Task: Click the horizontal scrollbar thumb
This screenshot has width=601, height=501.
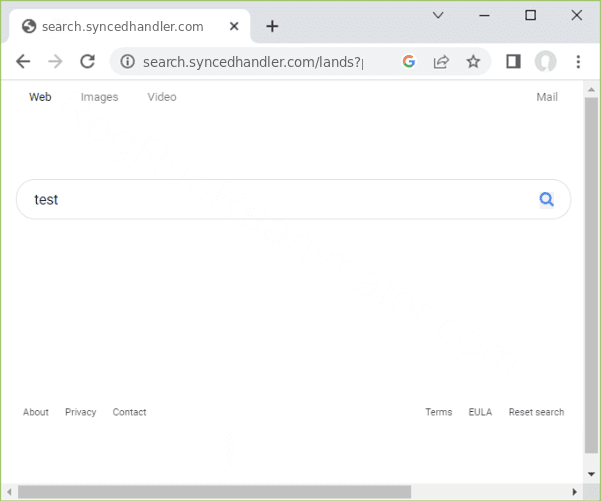Action: point(215,491)
